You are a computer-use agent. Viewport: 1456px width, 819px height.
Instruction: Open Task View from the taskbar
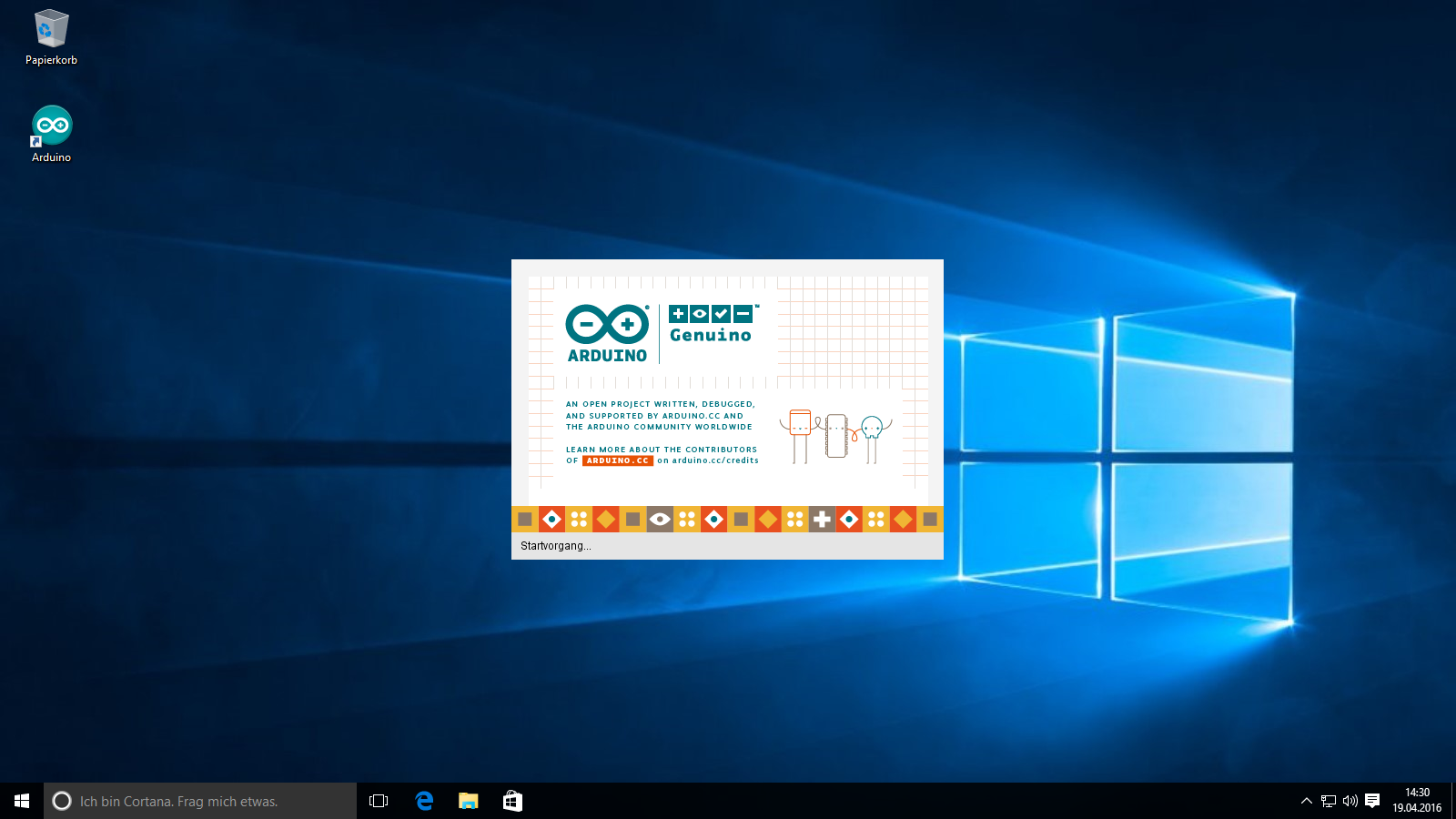click(x=379, y=801)
